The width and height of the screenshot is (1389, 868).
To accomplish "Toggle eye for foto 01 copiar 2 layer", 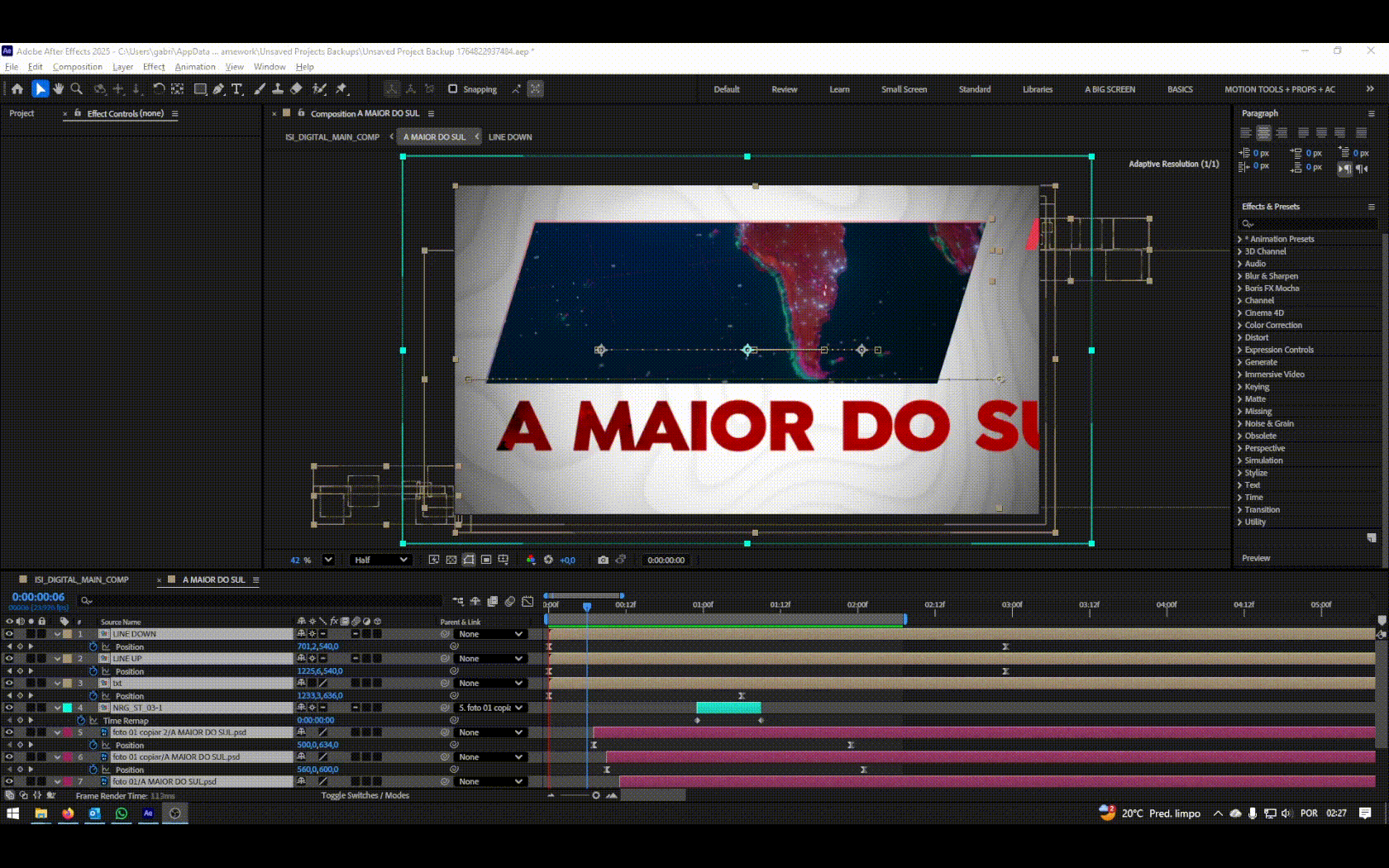I will 9,732.
